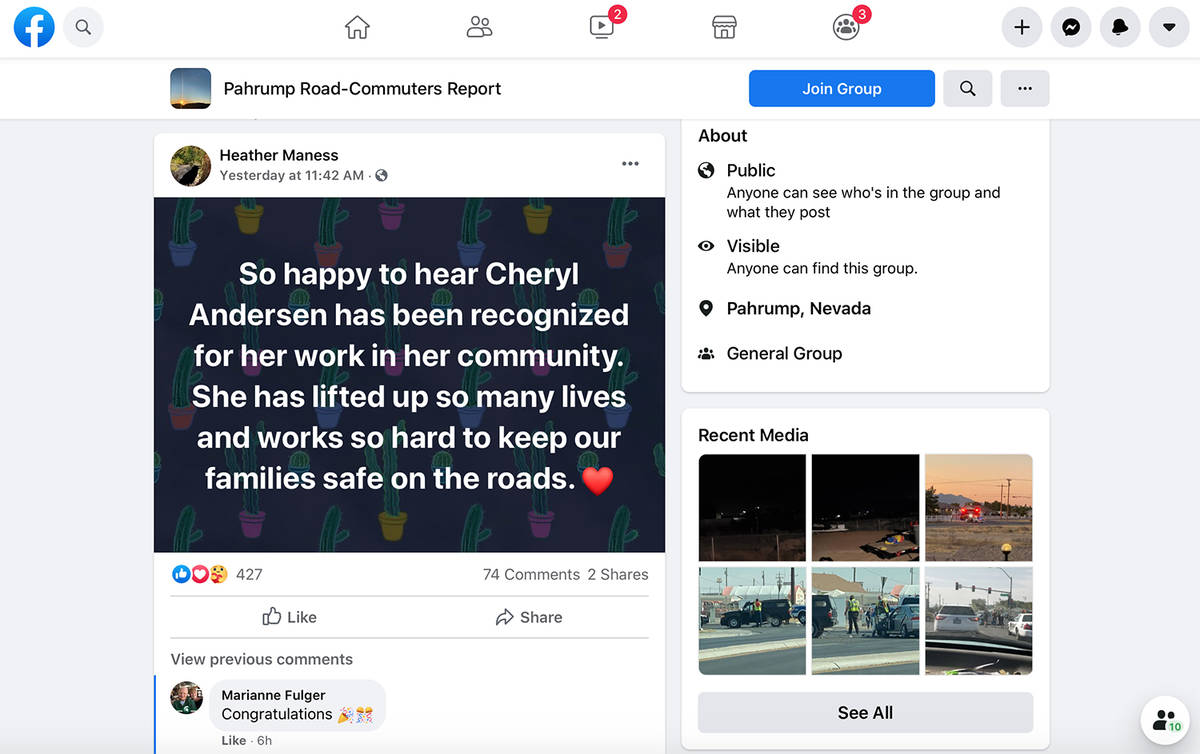
Task: Open the 74 Comments link
Action: (x=531, y=574)
